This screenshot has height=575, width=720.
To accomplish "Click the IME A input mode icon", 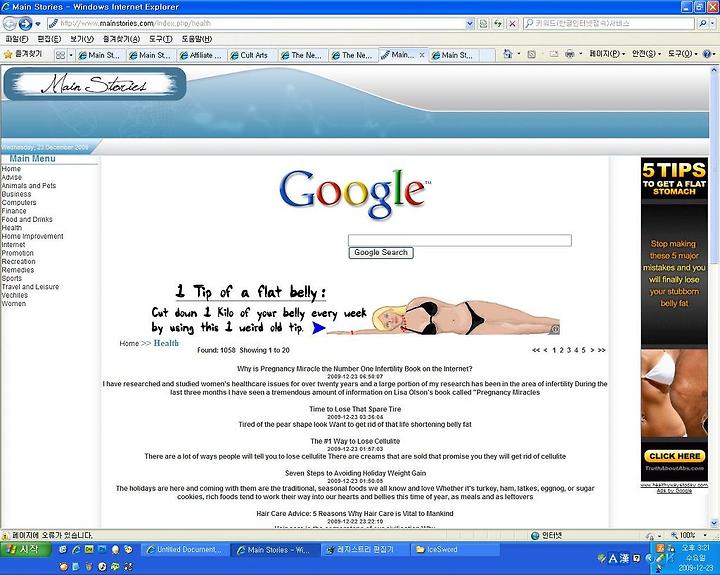I will pos(613,558).
